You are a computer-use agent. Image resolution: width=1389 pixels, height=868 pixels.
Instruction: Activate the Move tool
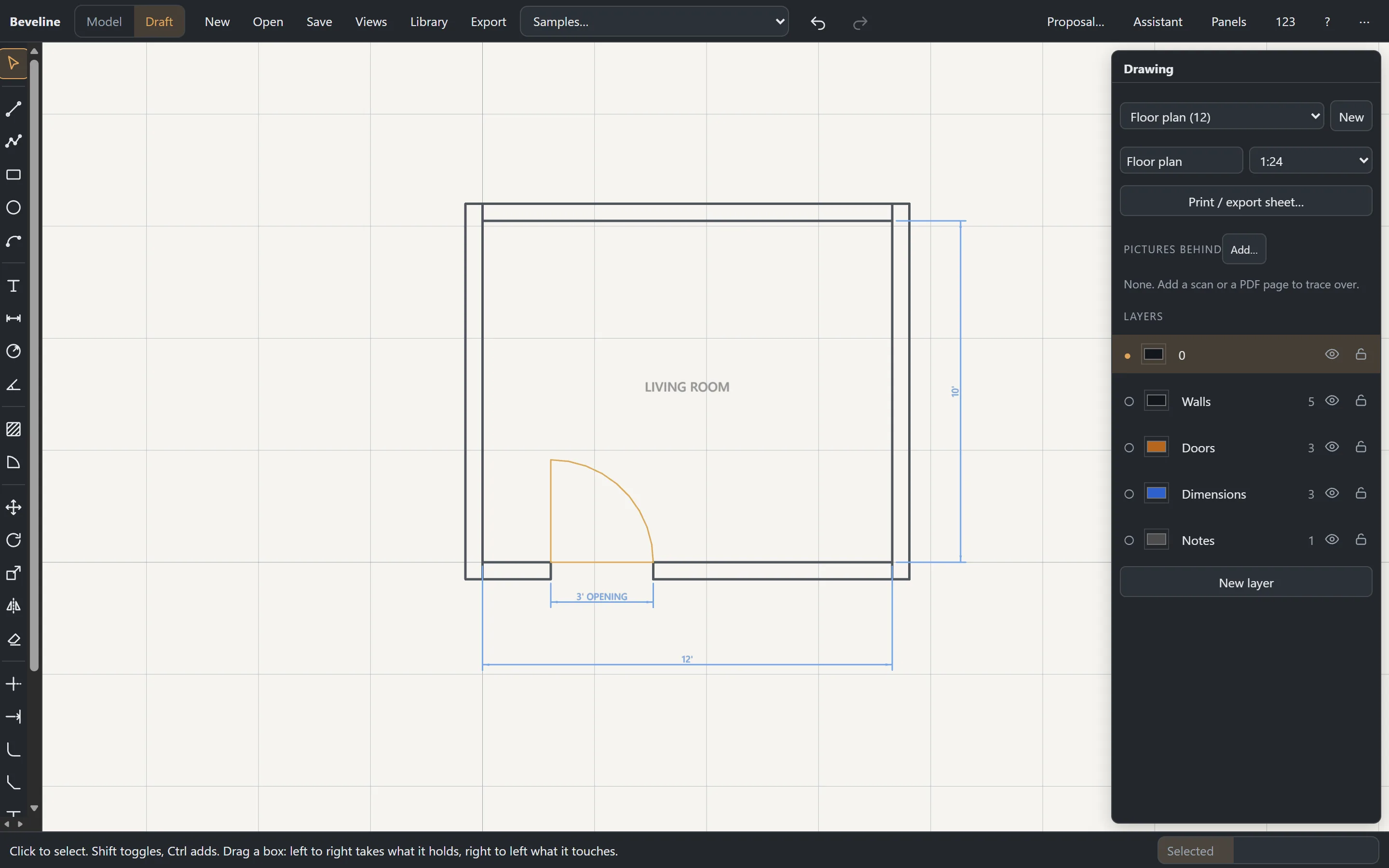click(x=13, y=507)
